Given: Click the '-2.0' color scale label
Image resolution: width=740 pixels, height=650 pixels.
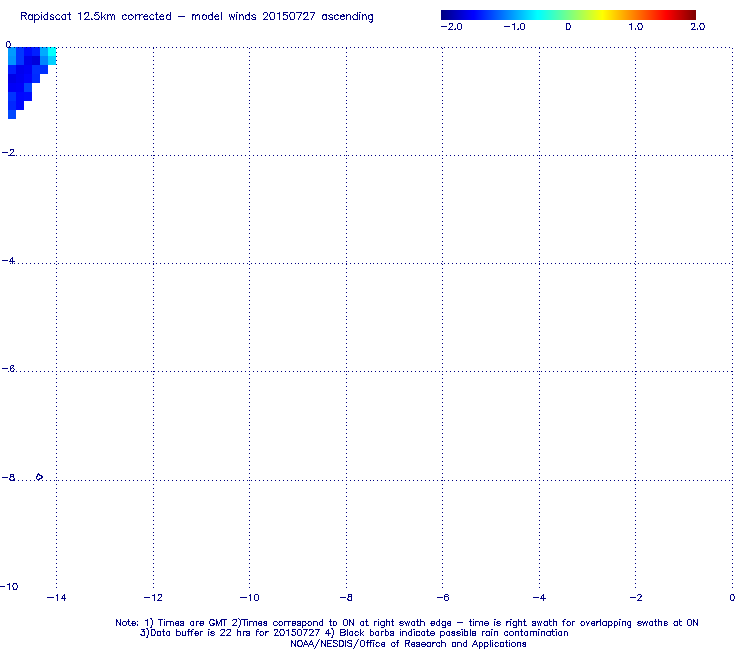Looking at the screenshot, I should click(x=451, y=27).
